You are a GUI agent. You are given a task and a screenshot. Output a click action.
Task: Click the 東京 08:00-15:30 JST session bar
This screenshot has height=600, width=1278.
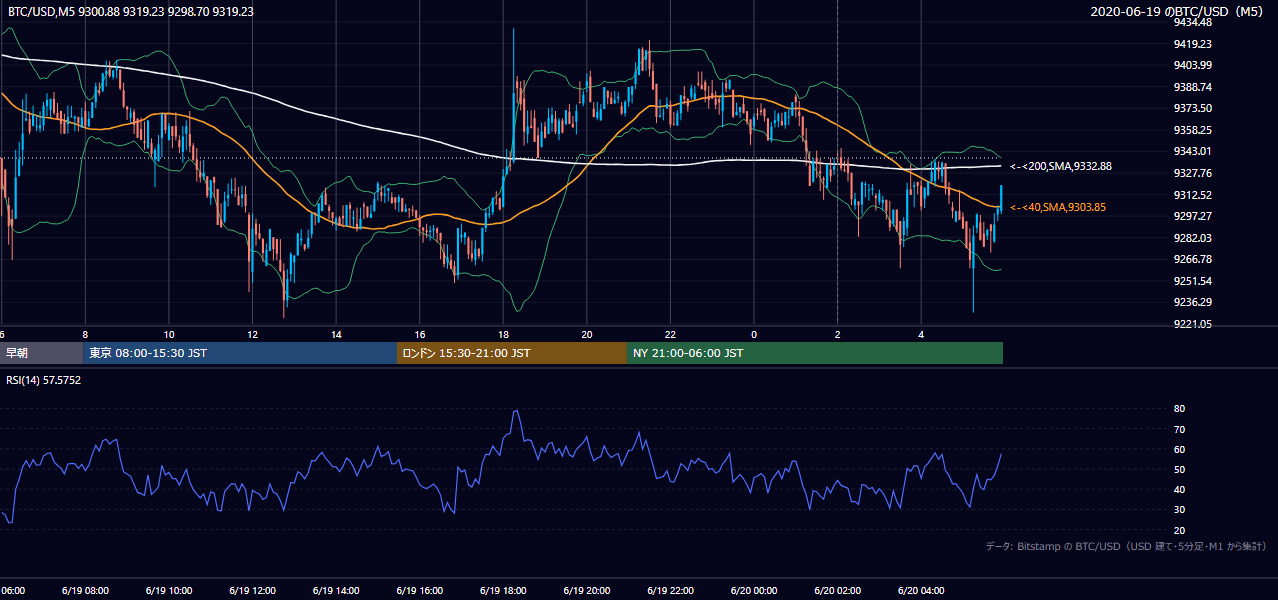[240, 353]
